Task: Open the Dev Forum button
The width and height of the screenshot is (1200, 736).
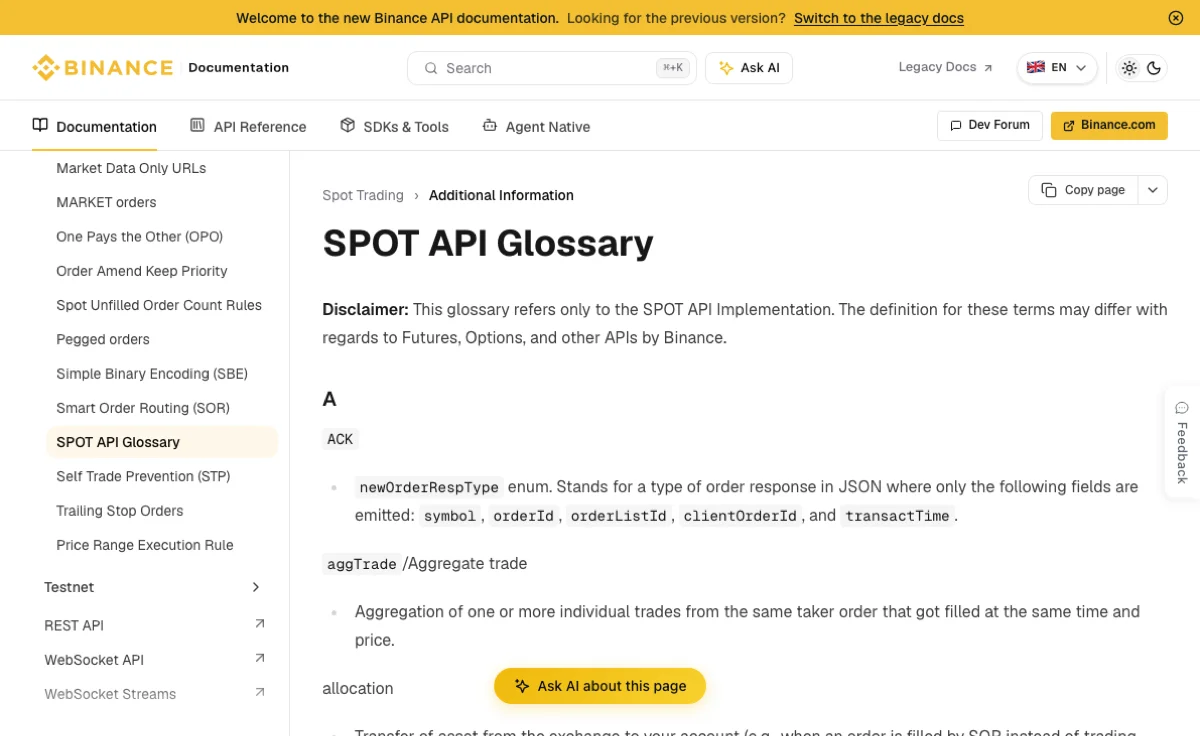Action: coord(990,125)
